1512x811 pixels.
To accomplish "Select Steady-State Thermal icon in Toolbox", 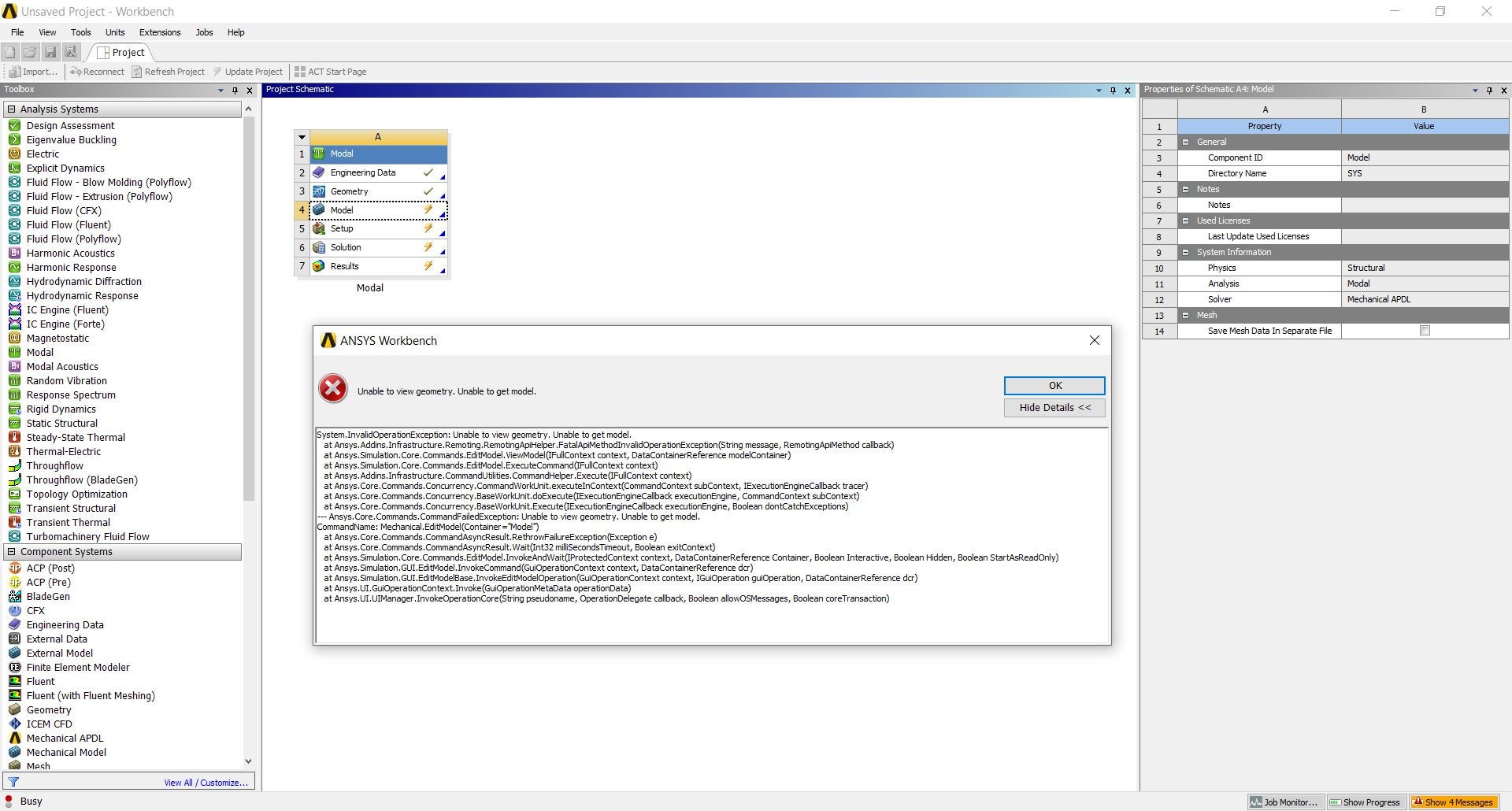I will point(14,437).
